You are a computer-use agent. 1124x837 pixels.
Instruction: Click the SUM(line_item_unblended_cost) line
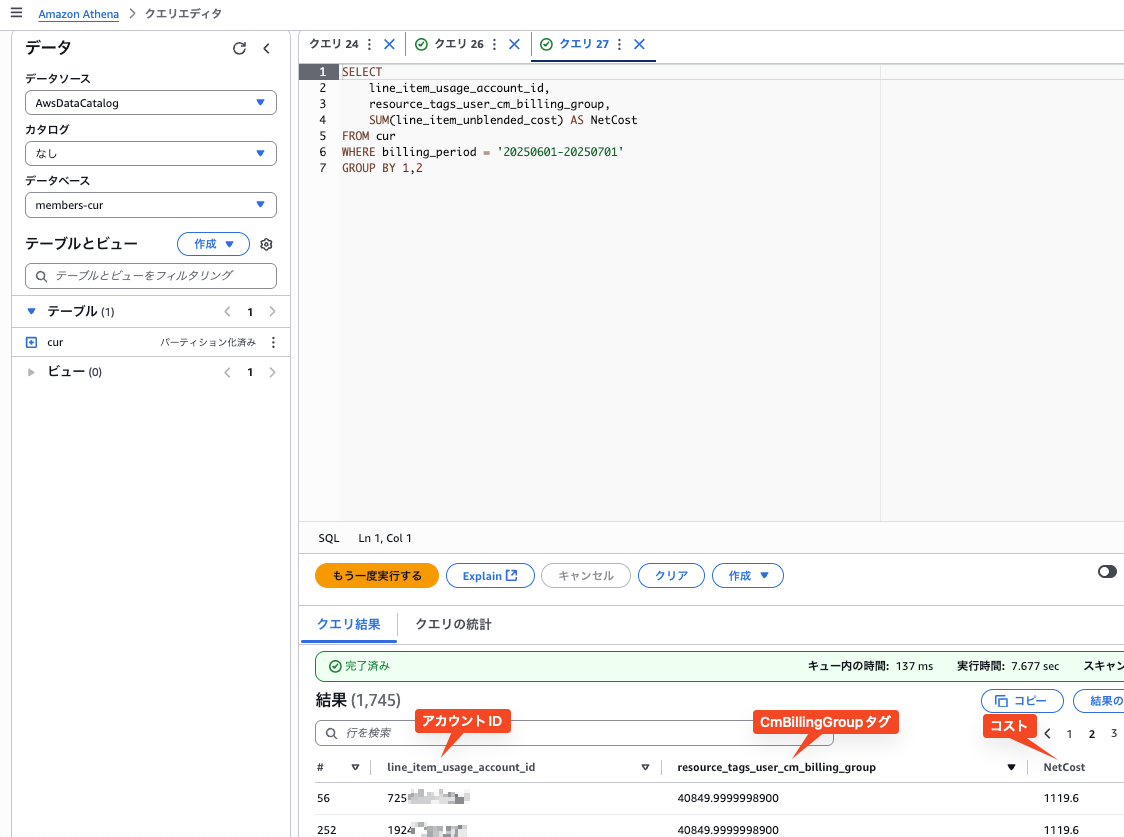[x=503, y=120]
